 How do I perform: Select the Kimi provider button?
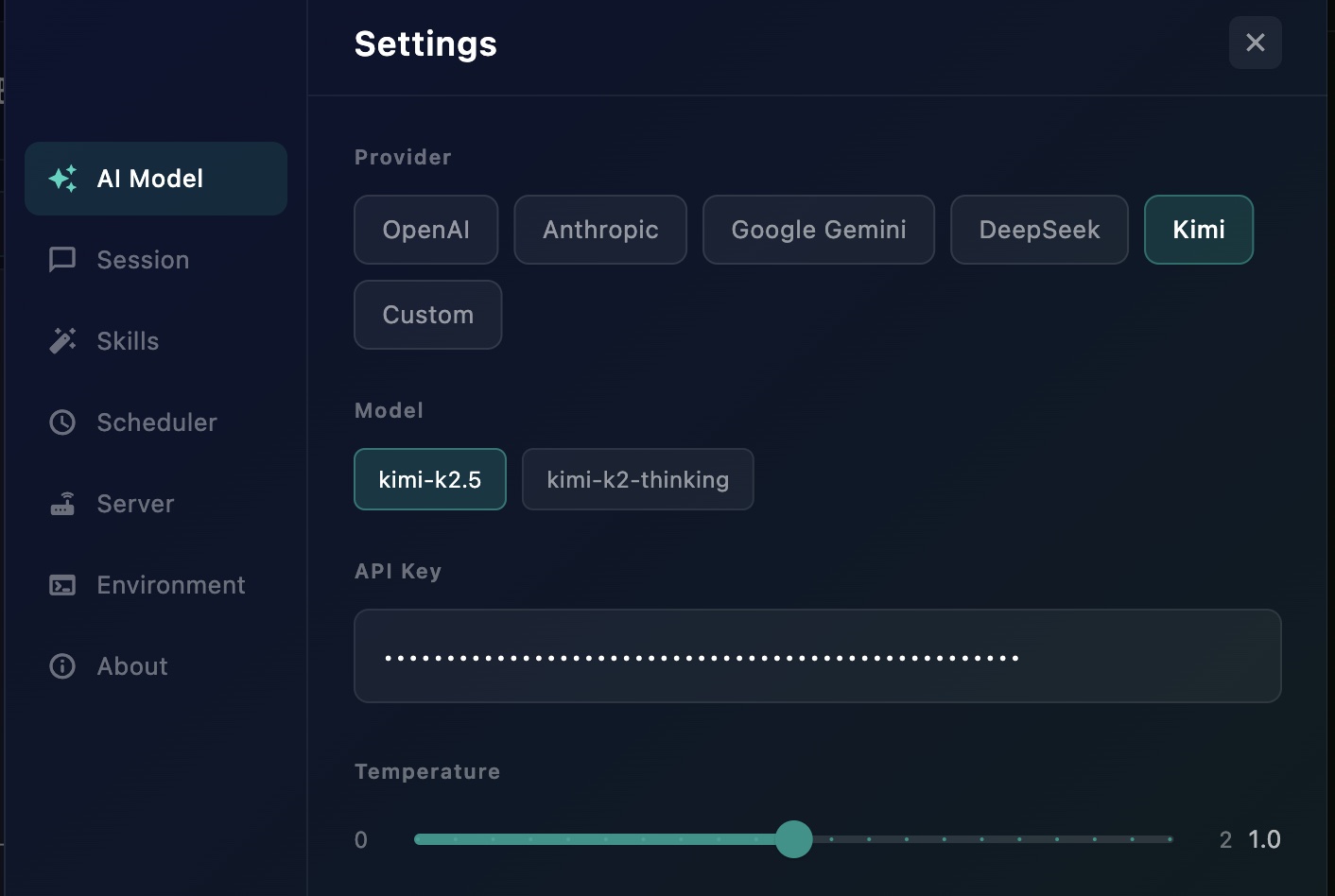click(1199, 230)
